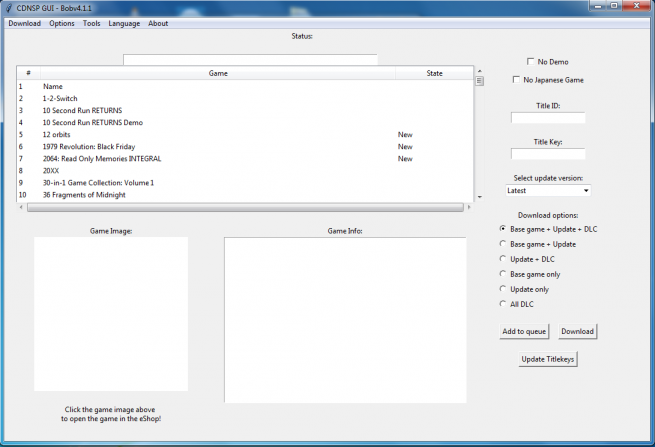Sort the list by State column header

pos(434,73)
